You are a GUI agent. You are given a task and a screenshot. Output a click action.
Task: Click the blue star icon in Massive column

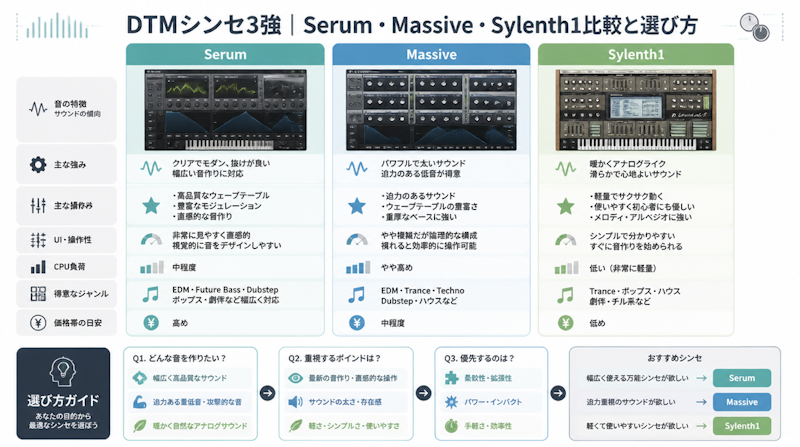(x=357, y=206)
